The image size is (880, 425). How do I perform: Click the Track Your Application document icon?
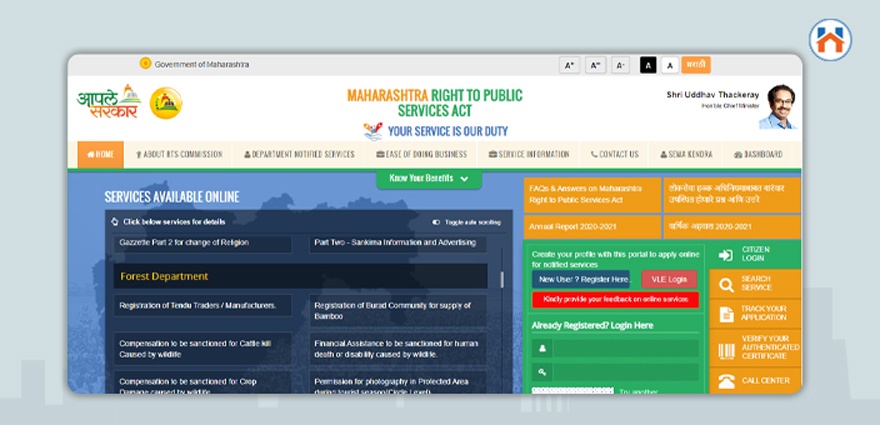tap(726, 314)
